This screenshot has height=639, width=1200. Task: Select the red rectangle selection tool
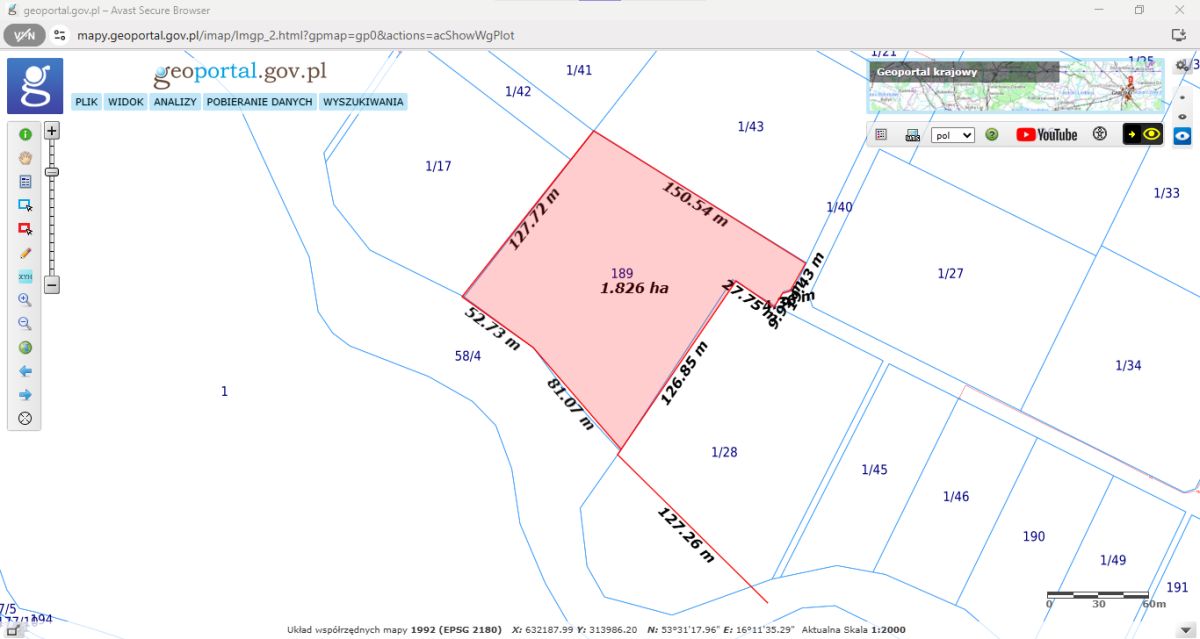tap(25, 229)
